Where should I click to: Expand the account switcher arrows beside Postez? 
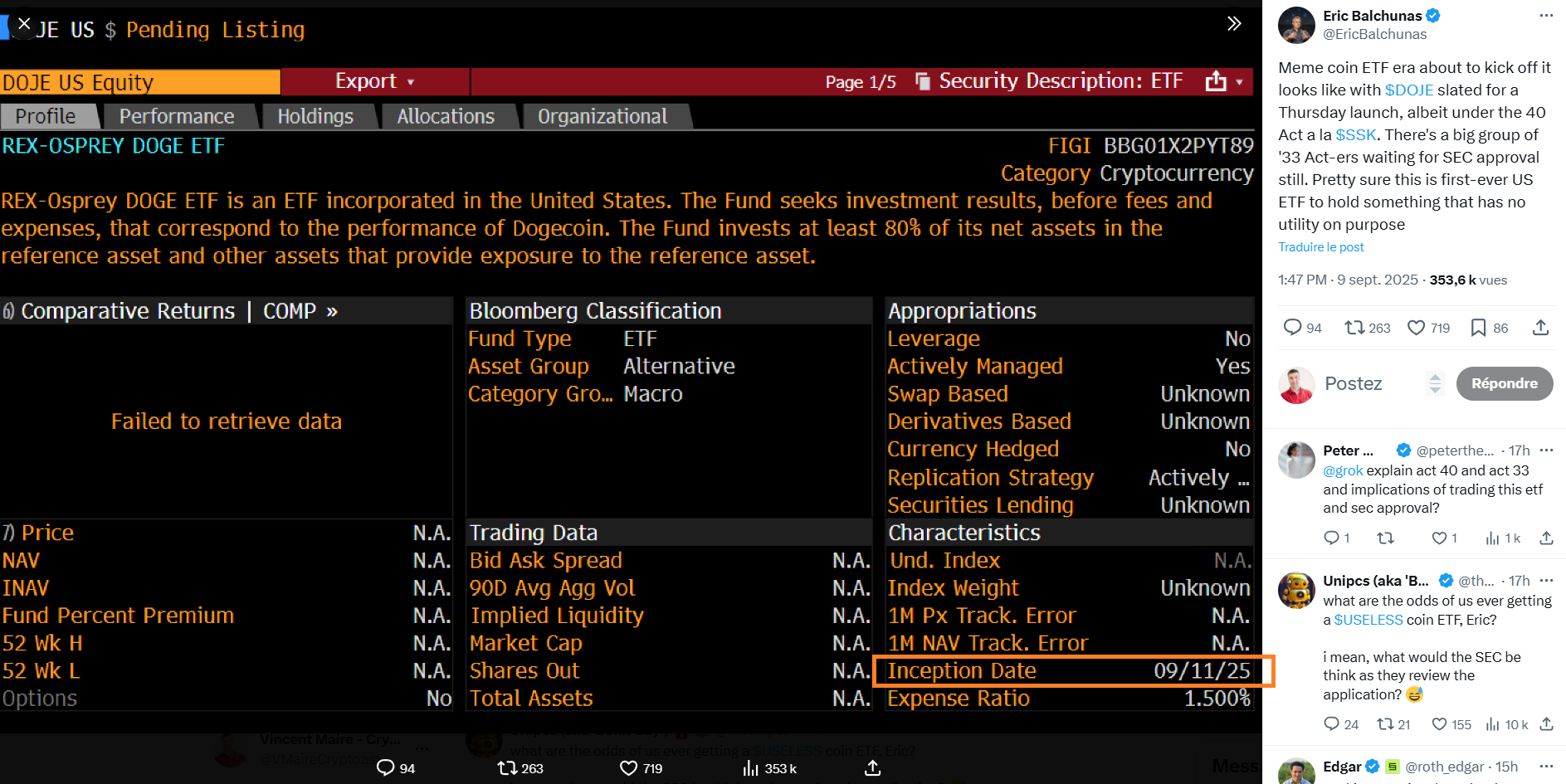coord(1435,383)
